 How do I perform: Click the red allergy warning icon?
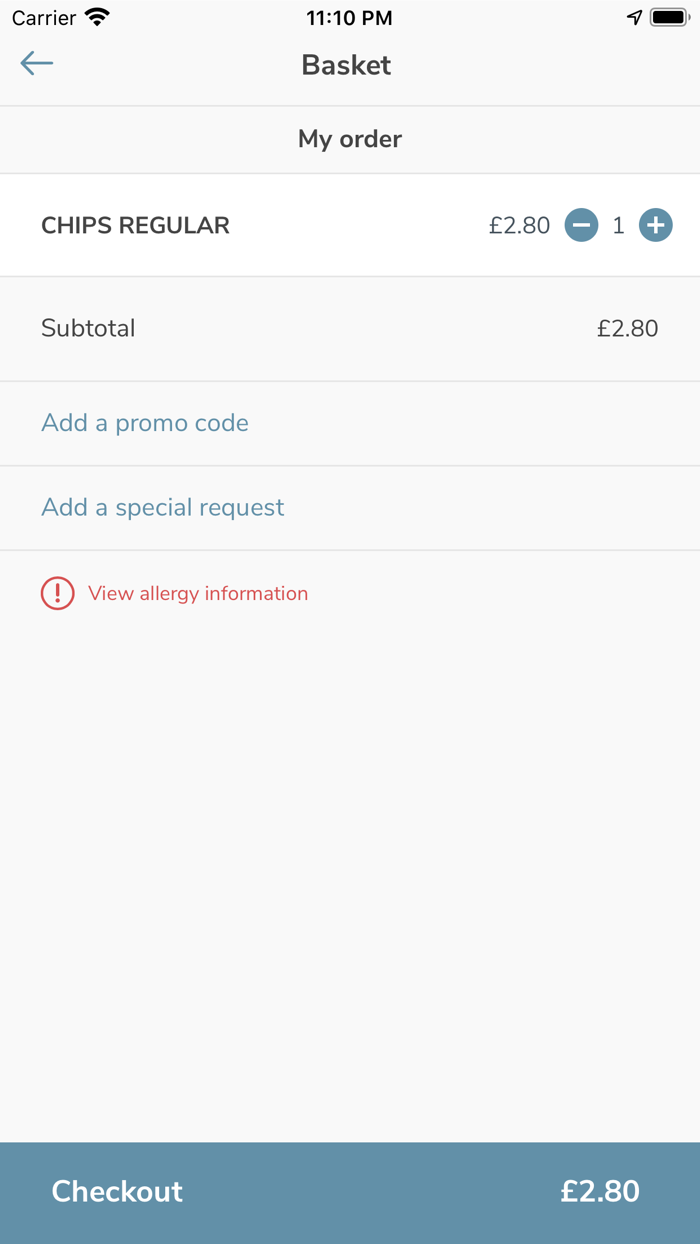coord(58,593)
